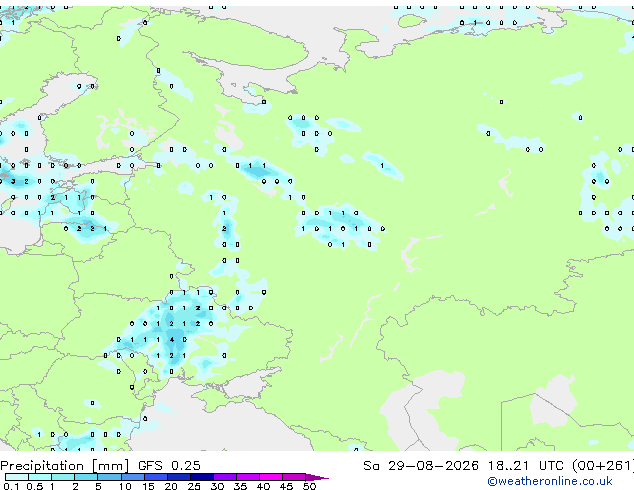Pick the 35–40 mm legend swatch
This screenshot has height=490, width=634.
point(247,477)
